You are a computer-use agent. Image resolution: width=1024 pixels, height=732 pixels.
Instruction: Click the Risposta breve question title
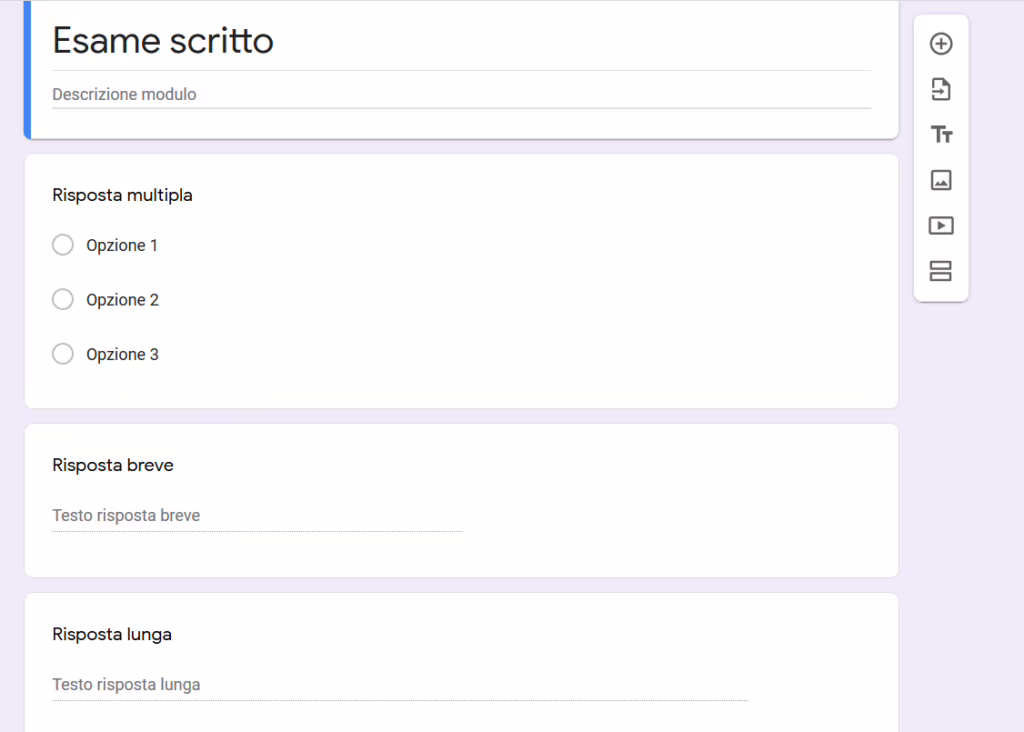click(113, 465)
